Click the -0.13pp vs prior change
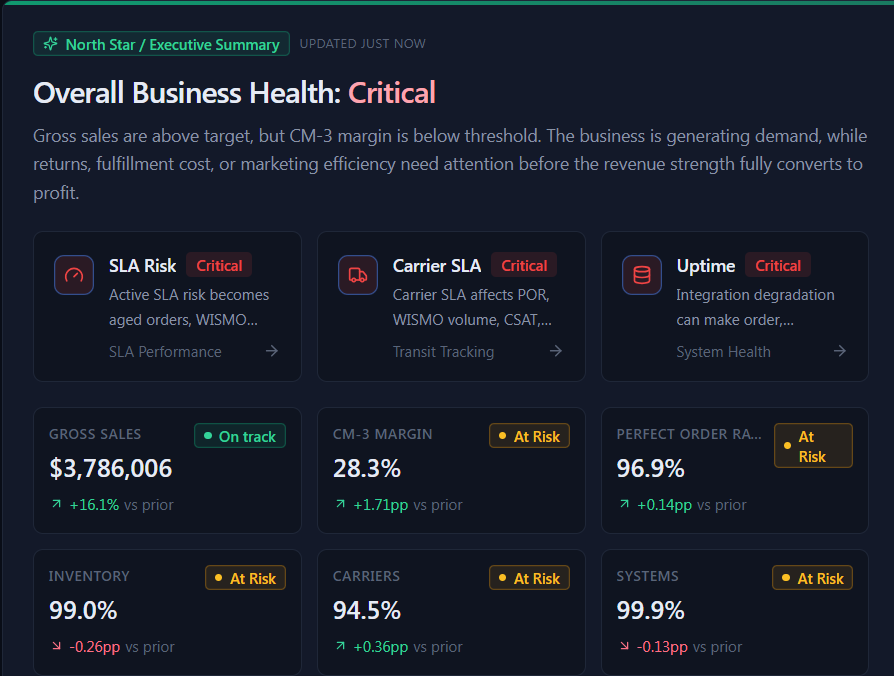Screen dimensions: 894x676 point(689,647)
